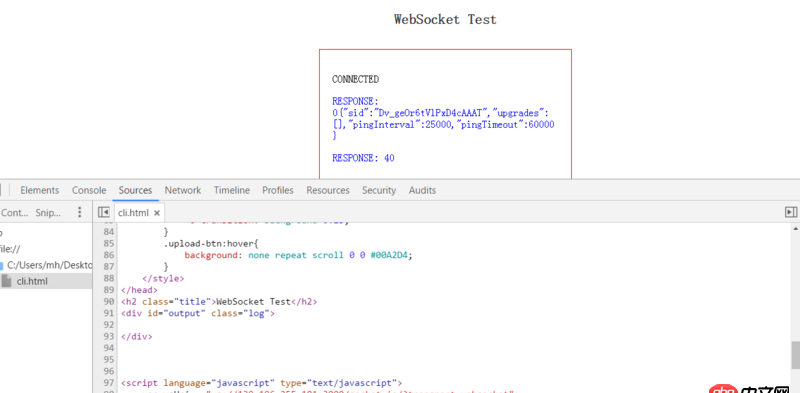The image size is (800, 393).
Task: Toggle the navigator sidebar icon
Action: point(104,212)
